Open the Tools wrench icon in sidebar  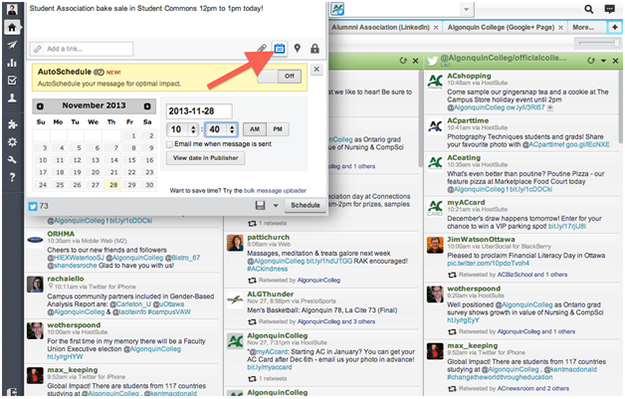(12, 159)
